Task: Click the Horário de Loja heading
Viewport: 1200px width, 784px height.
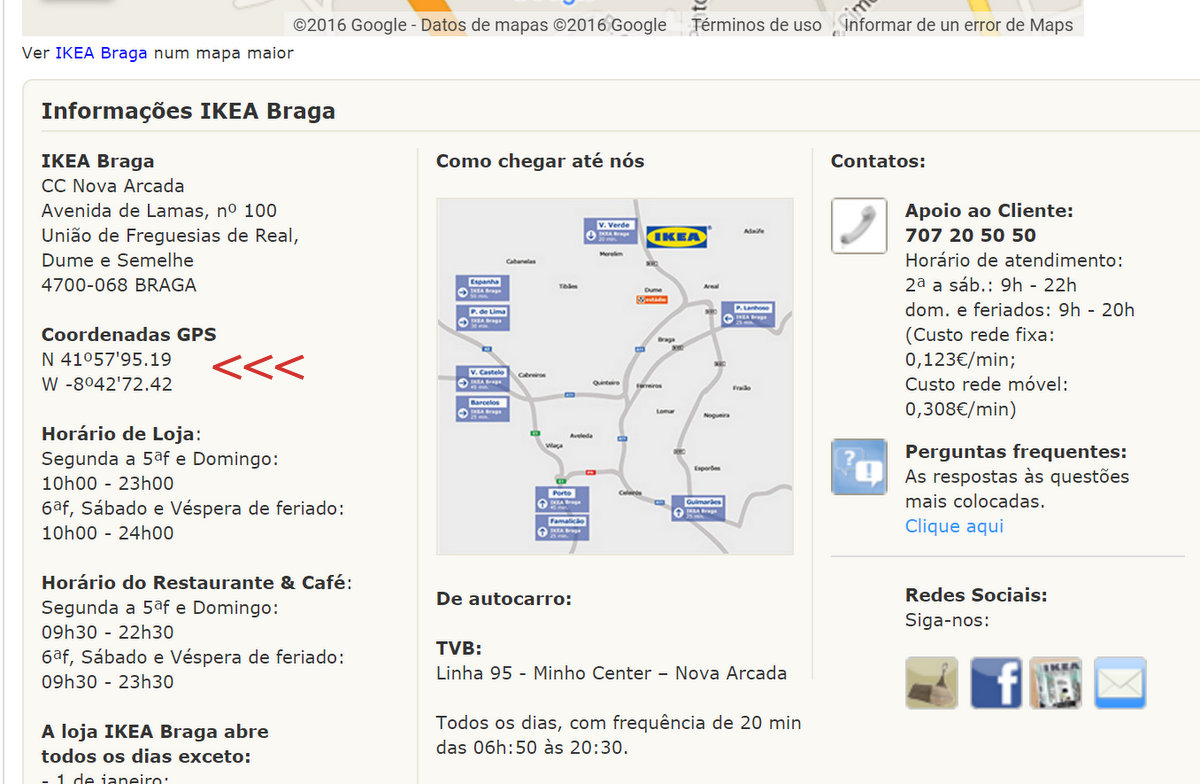Action: click(121, 434)
